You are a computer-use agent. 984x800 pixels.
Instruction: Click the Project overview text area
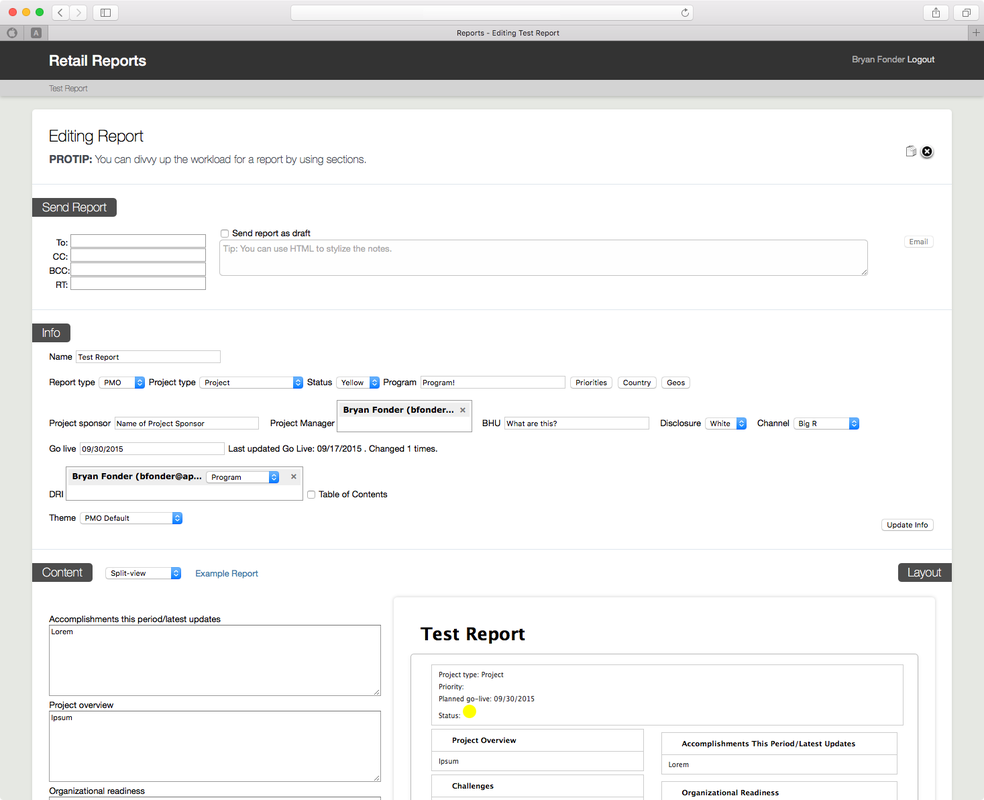click(215, 746)
